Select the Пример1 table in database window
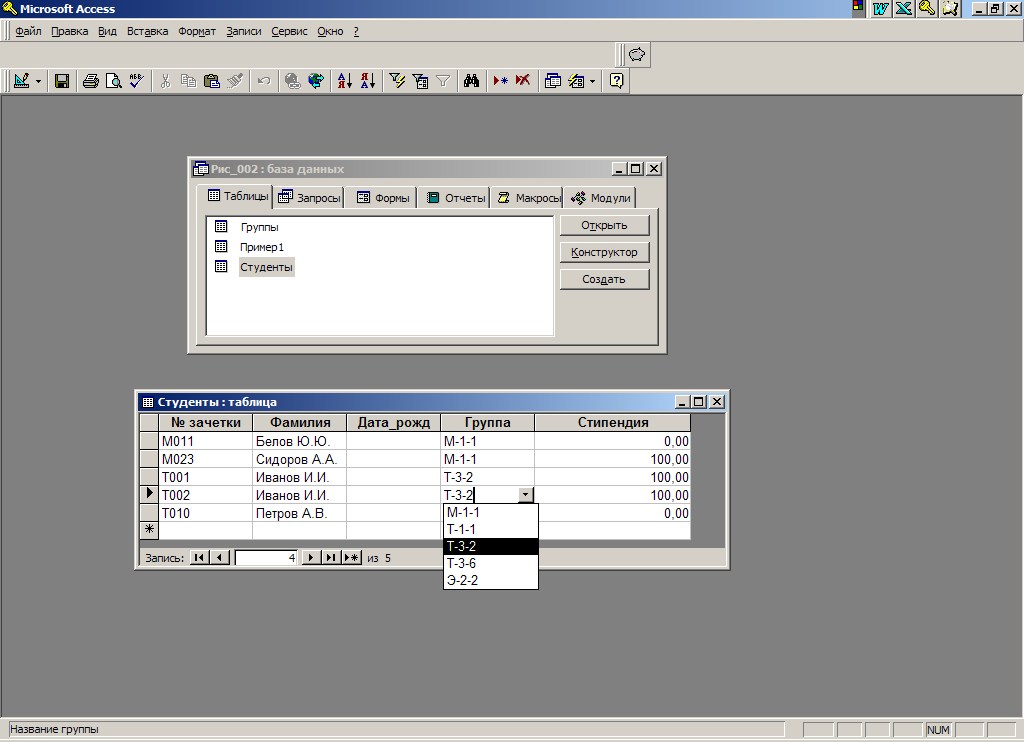1024x742 pixels. [262, 247]
